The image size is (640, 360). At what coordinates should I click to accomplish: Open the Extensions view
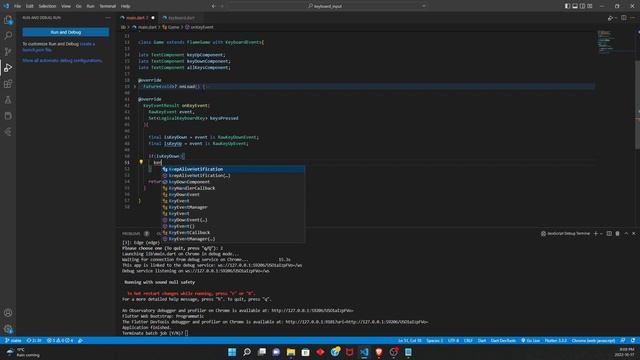(8, 84)
